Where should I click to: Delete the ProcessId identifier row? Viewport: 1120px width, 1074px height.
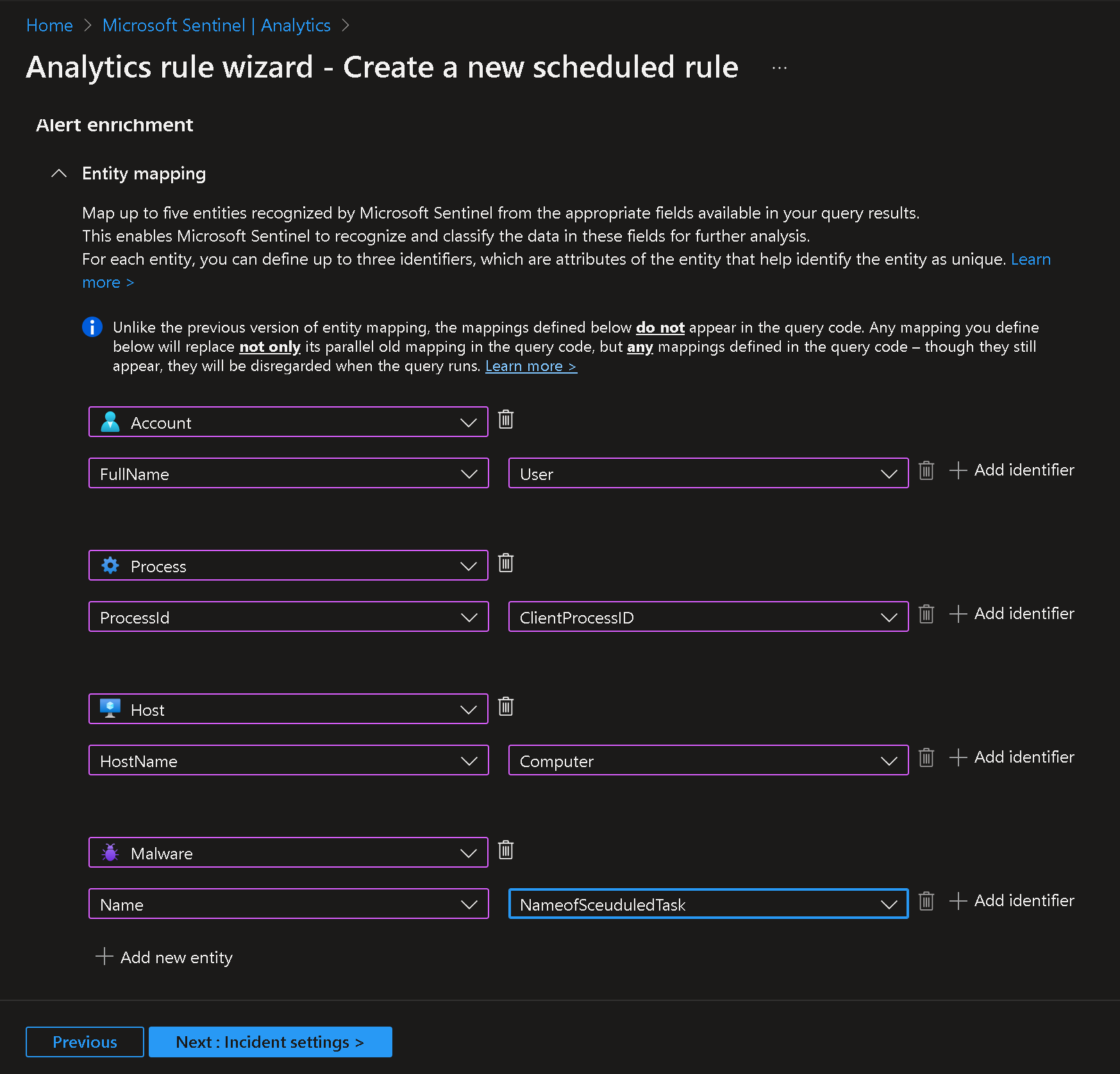(x=926, y=615)
